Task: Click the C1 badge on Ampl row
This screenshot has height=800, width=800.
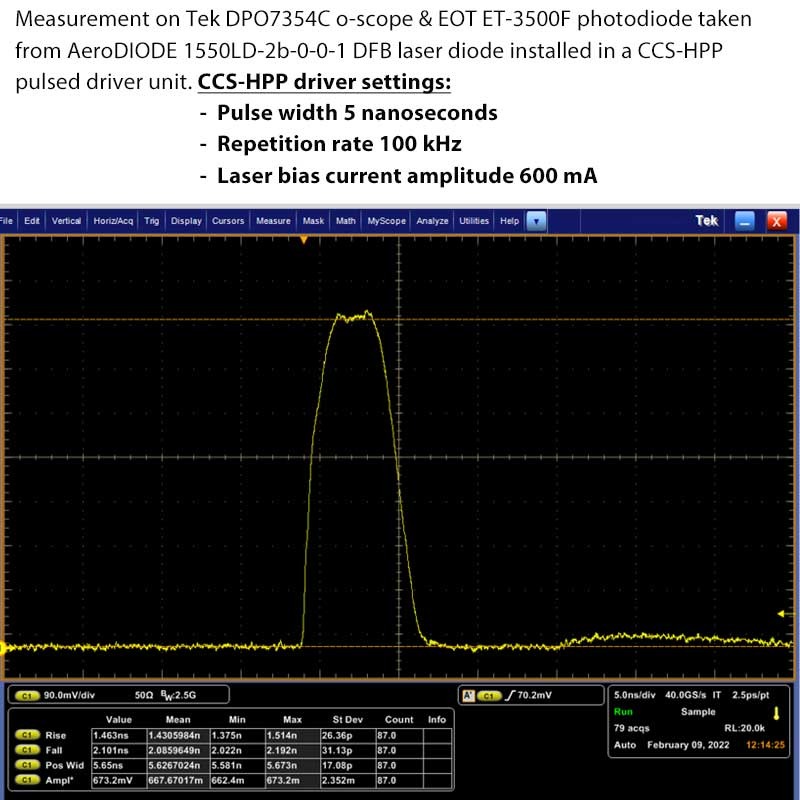Action: (28, 780)
